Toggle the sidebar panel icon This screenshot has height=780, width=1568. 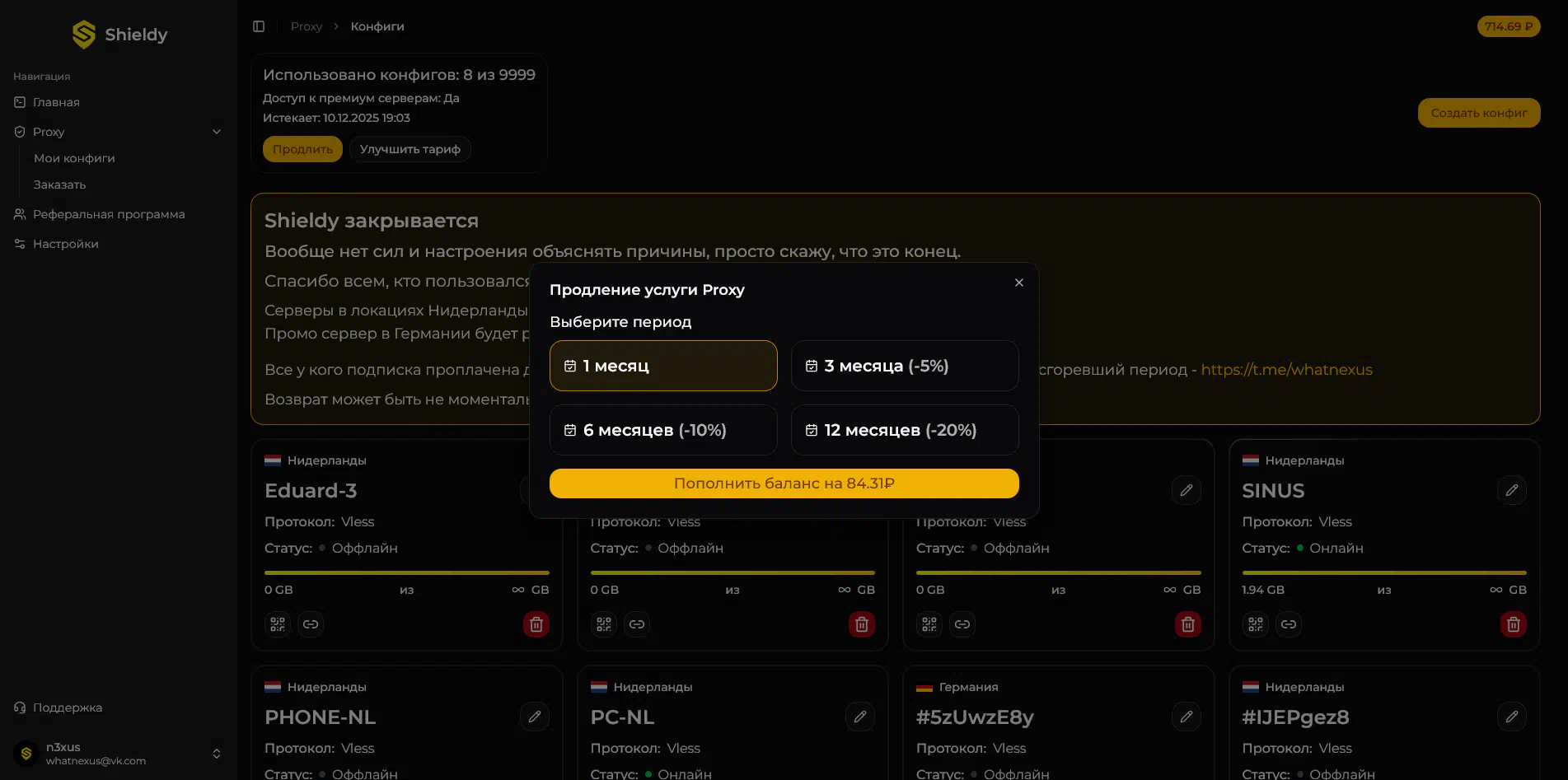pyautogui.click(x=259, y=26)
